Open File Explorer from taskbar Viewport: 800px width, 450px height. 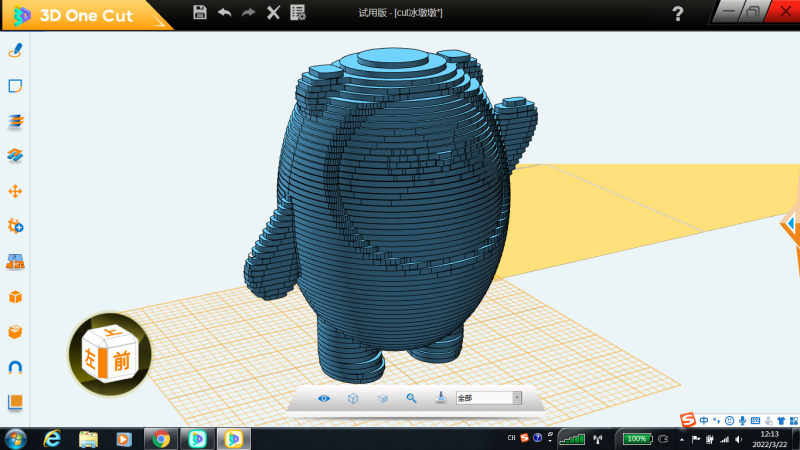click(88, 439)
